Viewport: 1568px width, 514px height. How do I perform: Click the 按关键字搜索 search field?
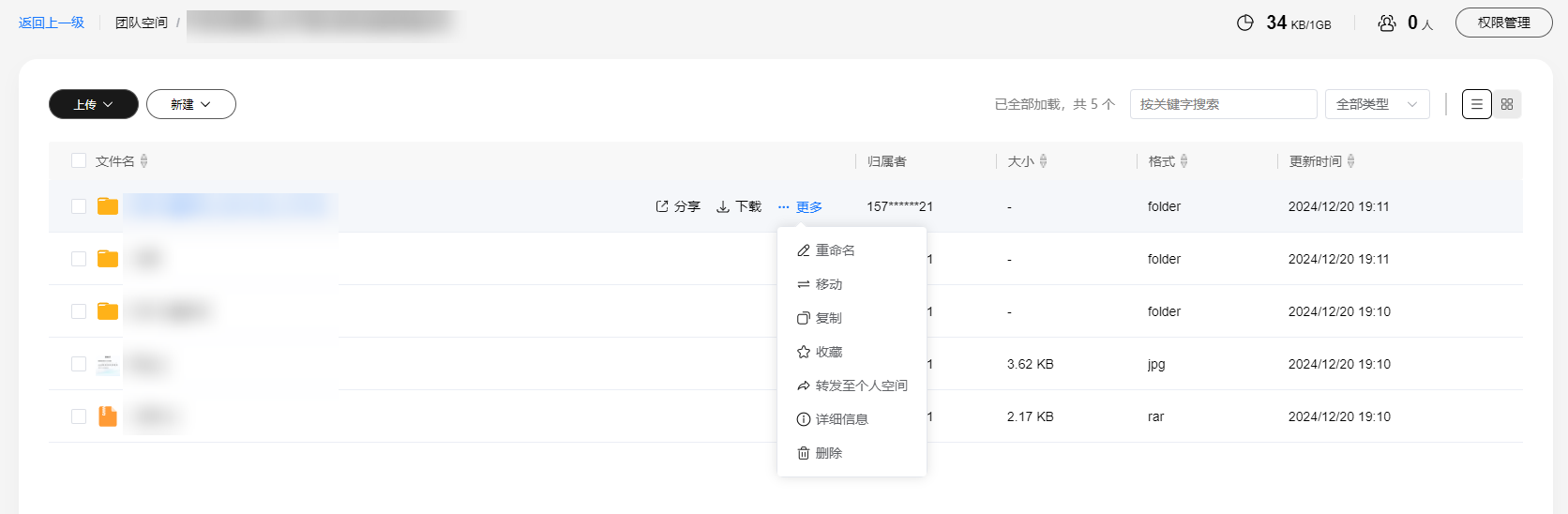pyautogui.click(x=1223, y=104)
